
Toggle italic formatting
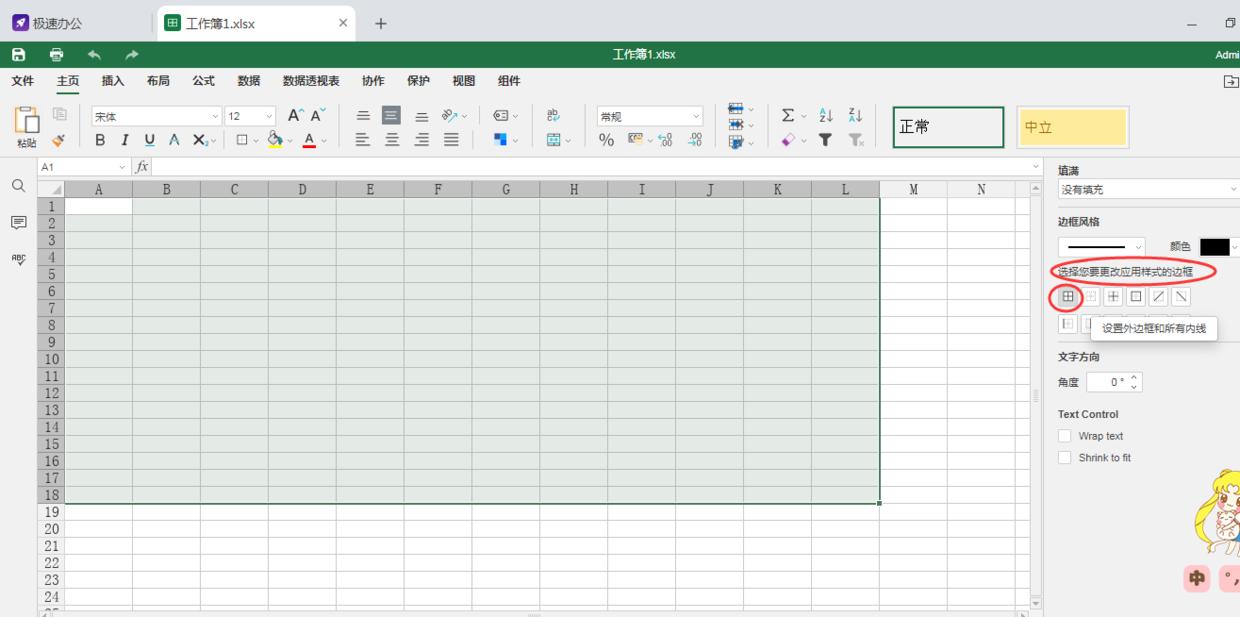click(x=125, y=140)
